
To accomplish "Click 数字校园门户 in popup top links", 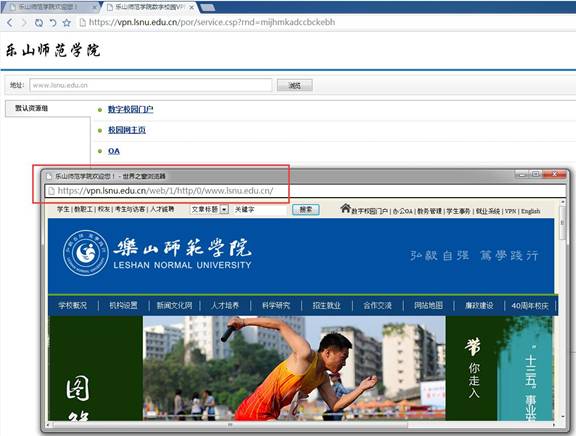I will pos(370,211).
